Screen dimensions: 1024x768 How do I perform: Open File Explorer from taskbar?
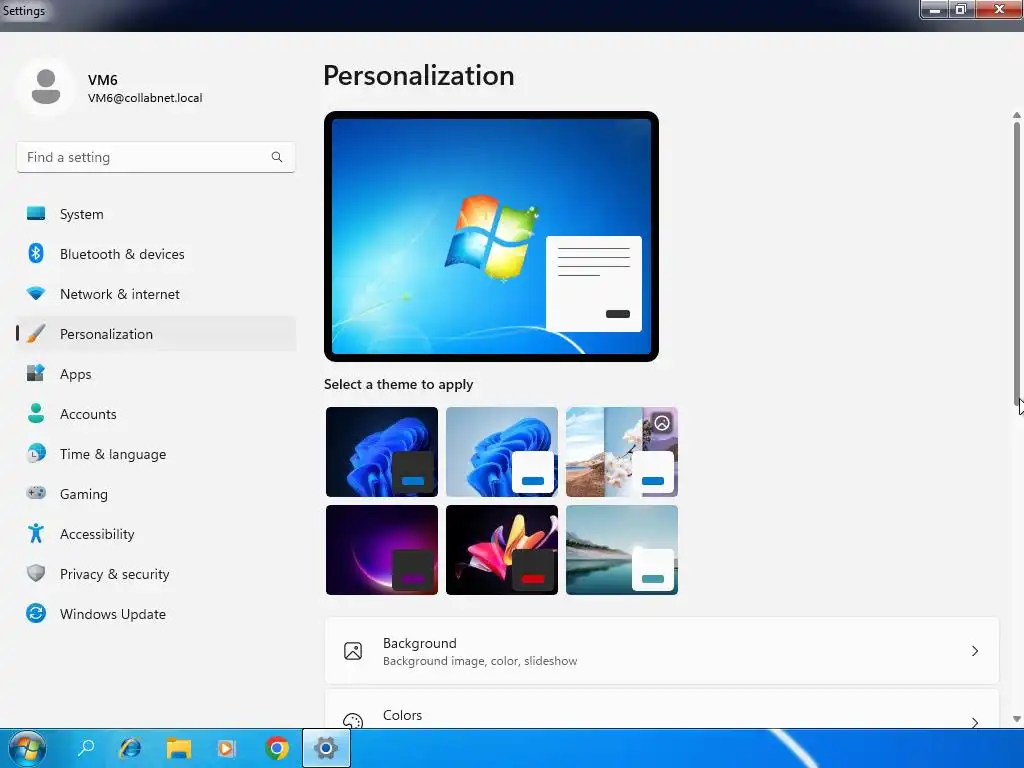(178, 748)
